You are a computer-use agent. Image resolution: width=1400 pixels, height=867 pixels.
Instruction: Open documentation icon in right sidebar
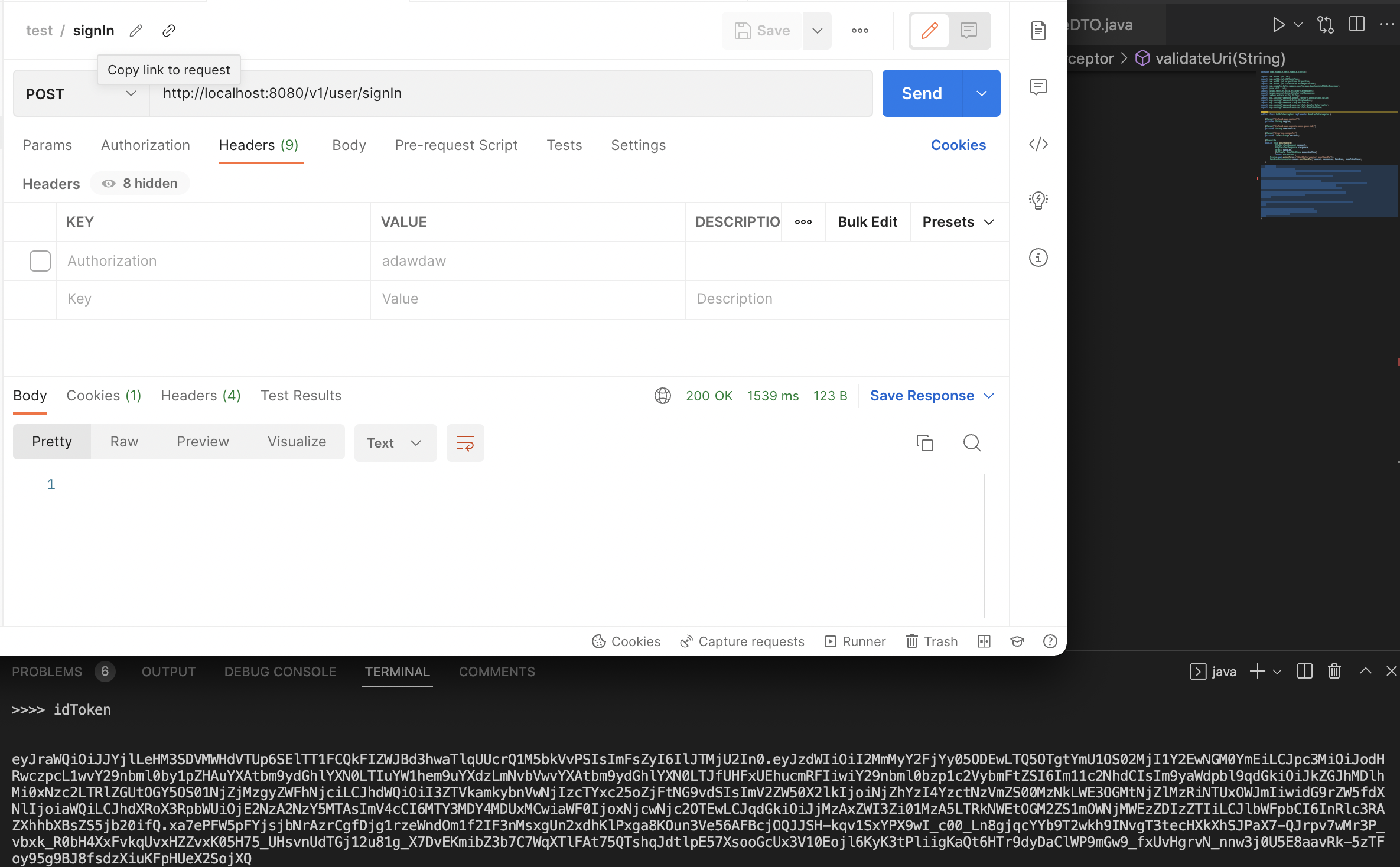(1038, 31)
